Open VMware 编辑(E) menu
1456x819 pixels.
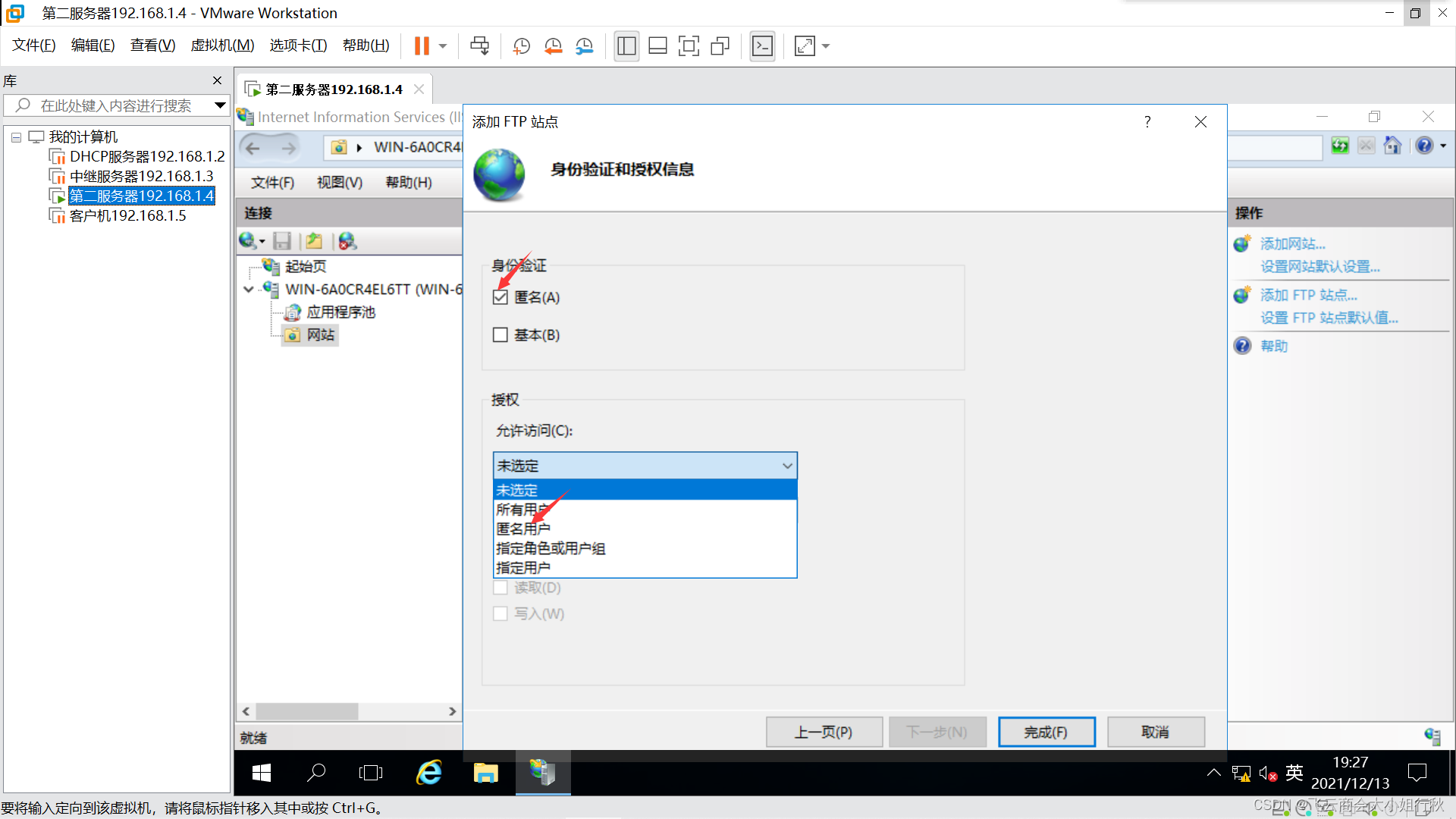click(x=93, y=45)
